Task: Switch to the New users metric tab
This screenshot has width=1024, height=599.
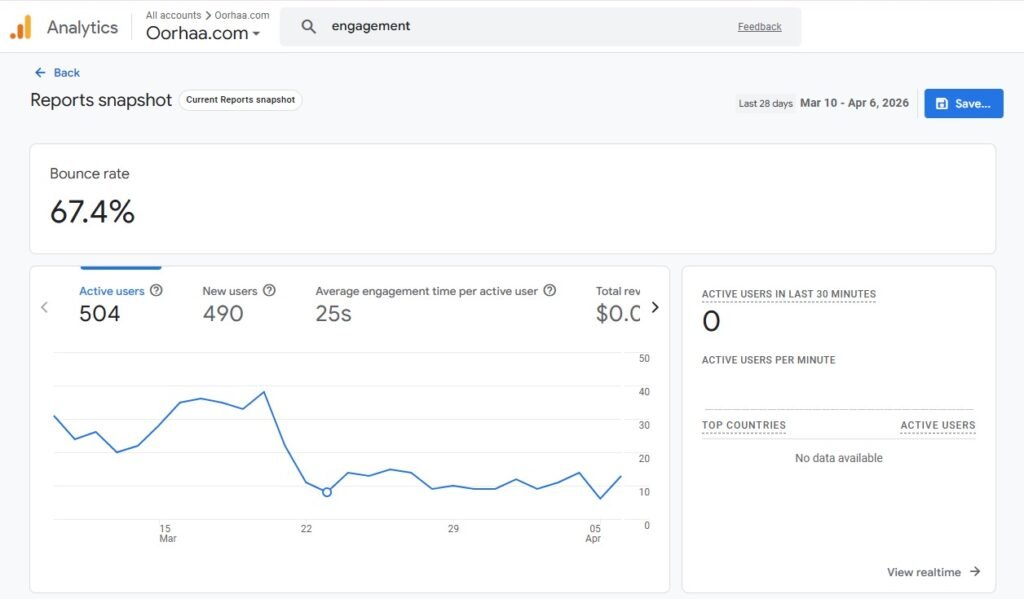Action: [229, 303]
